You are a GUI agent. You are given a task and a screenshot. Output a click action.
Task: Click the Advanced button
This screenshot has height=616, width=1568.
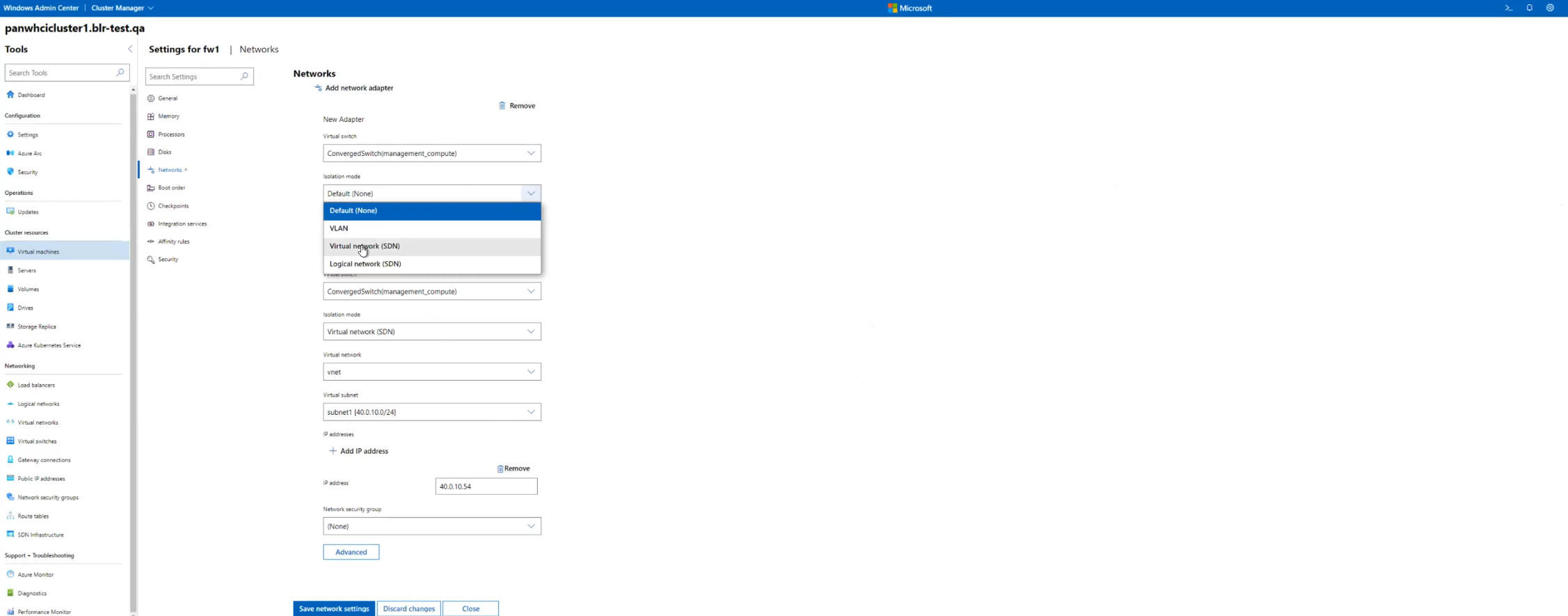(351, 553)
